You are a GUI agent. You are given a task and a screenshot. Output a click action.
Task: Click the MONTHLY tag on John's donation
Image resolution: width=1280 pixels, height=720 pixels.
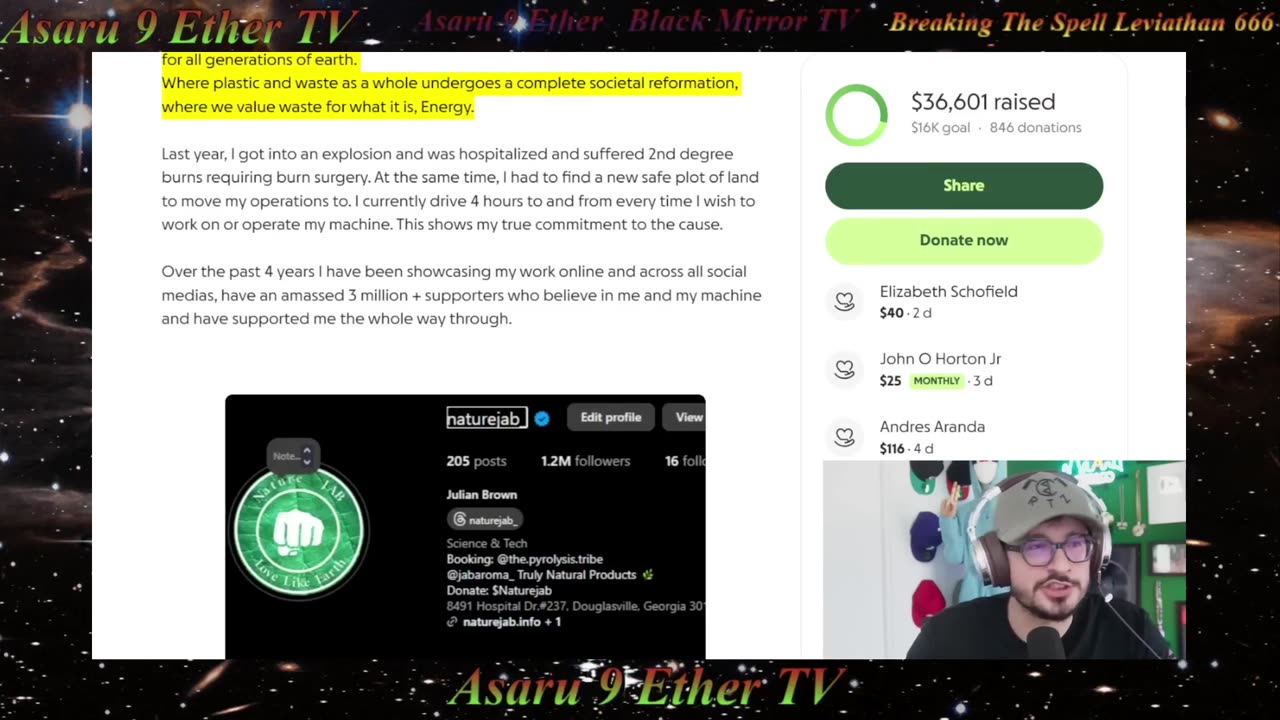[x=937, y=381]
